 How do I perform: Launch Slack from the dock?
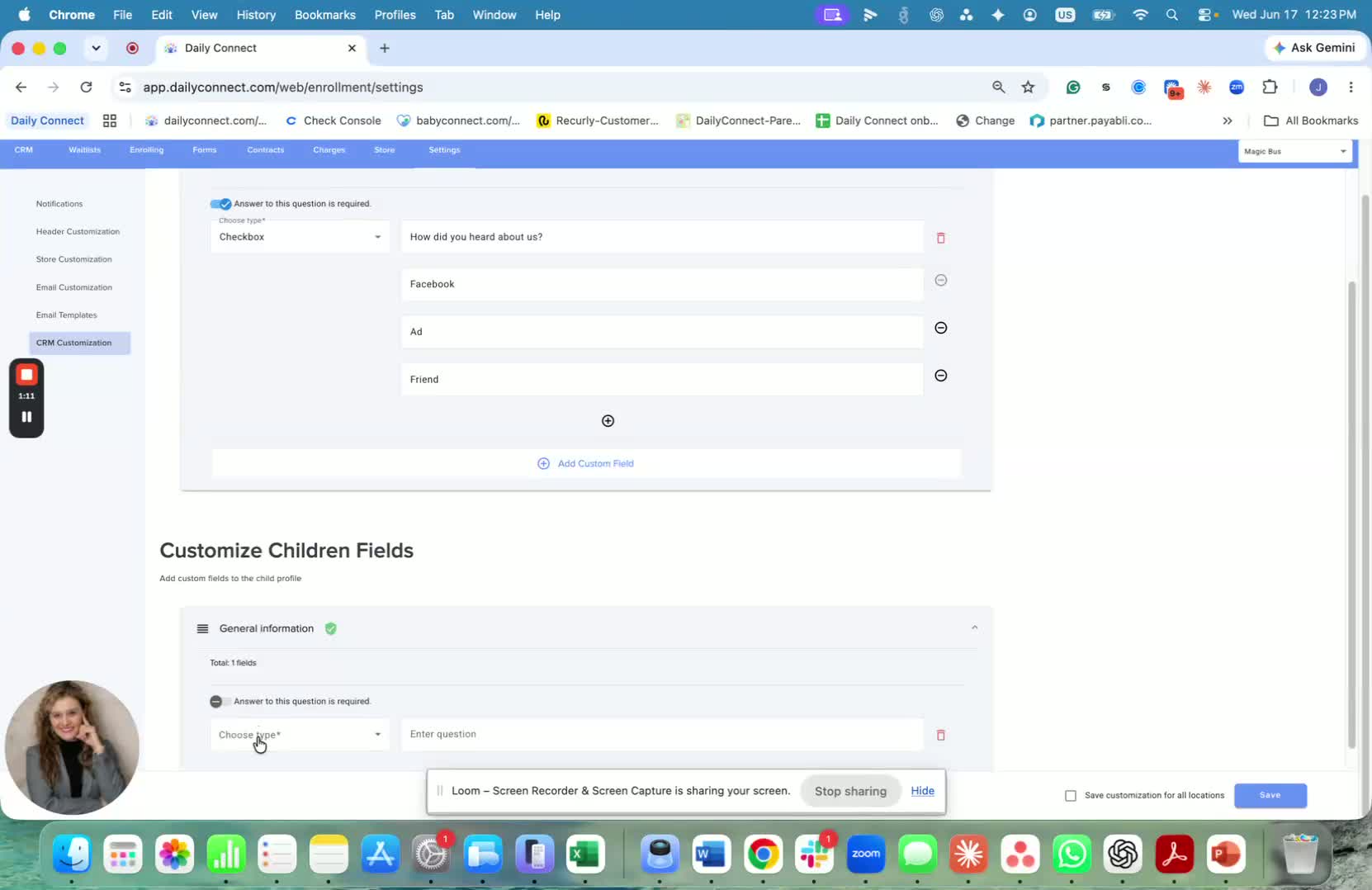pos(815,854)
